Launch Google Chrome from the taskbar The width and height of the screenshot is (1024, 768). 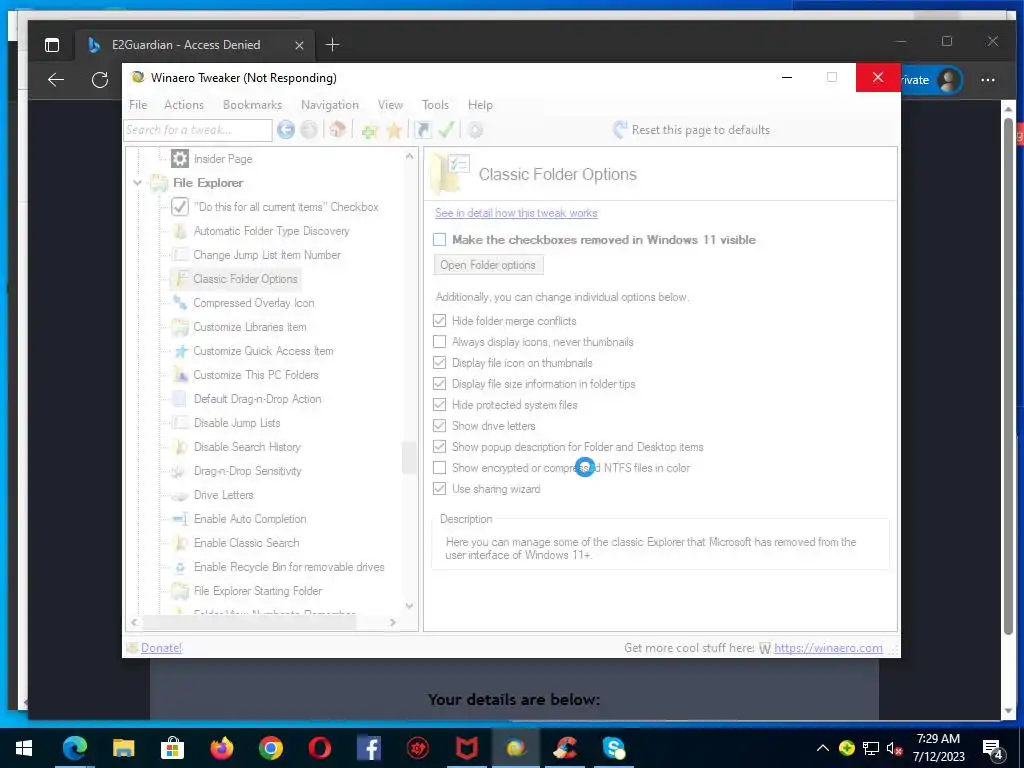pyautogui.click(x=270, y=748)
